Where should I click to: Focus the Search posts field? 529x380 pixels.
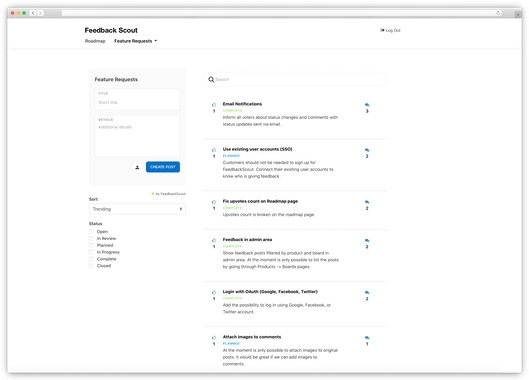[x=295, y=79]
